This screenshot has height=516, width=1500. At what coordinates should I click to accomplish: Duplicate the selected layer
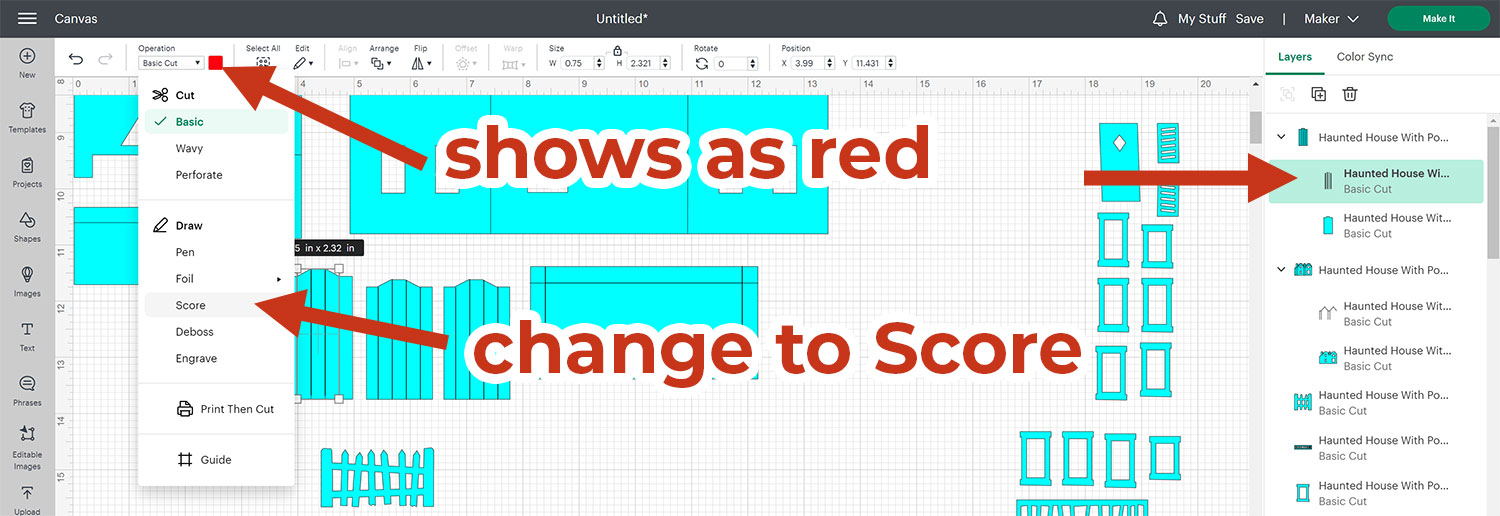[1318, 94]
